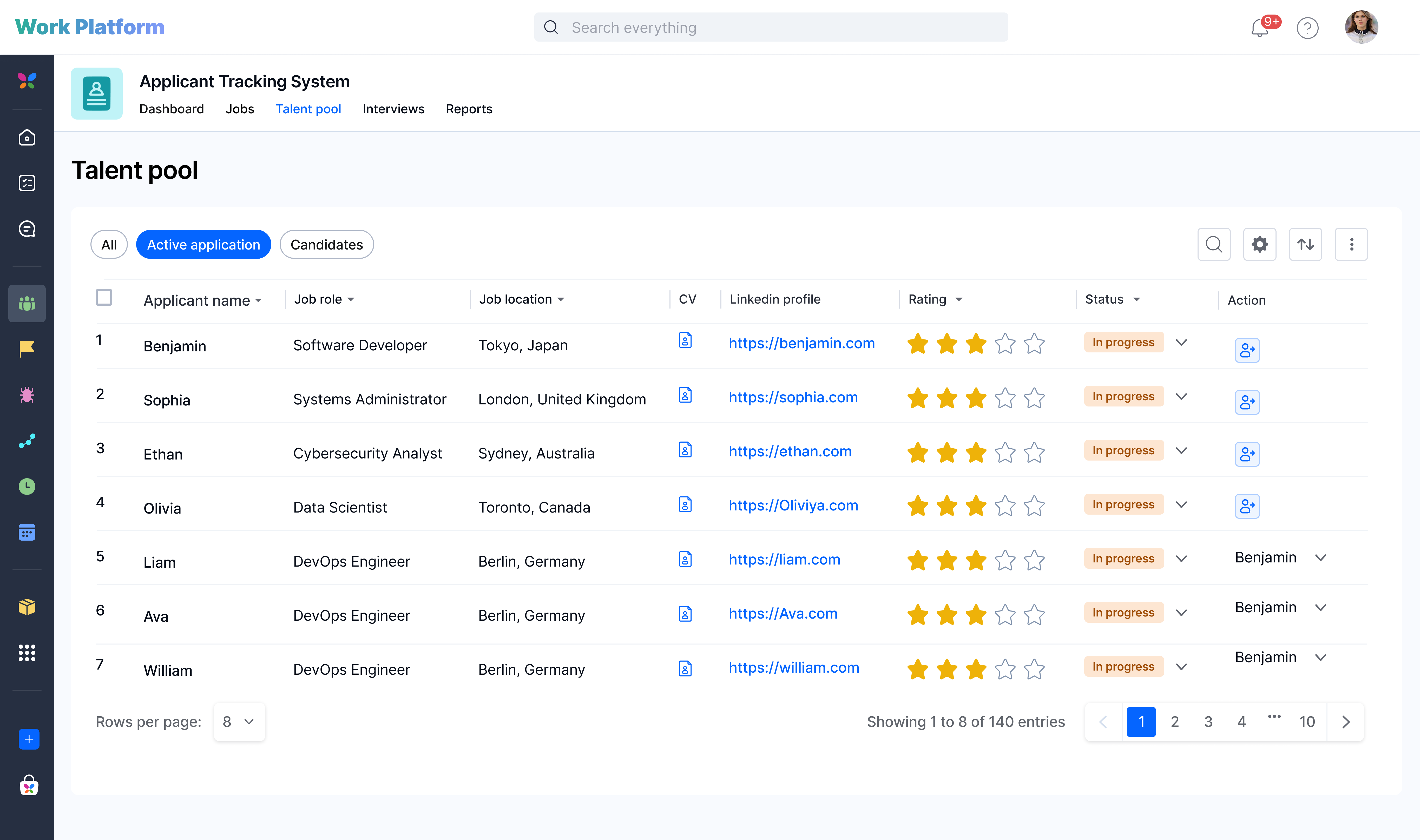1420x840 pixels.
Task: Open https://william.com LinkedIn link
Action: tap(793, 667)
